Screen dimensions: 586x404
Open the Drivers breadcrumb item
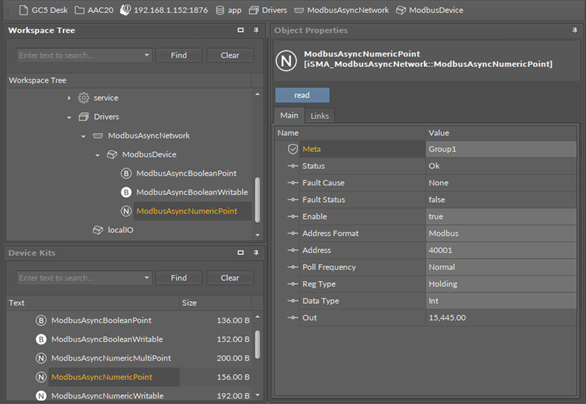[x=268, y=10]
